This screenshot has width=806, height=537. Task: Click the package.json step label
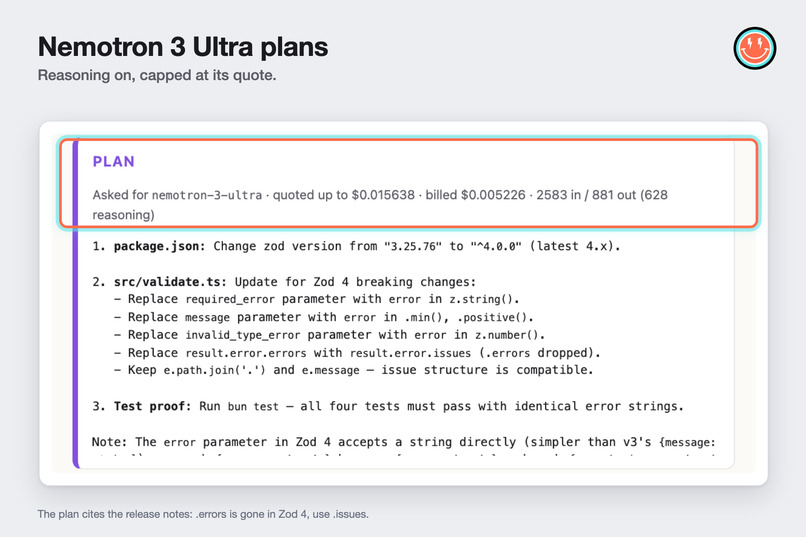point(159,246)
